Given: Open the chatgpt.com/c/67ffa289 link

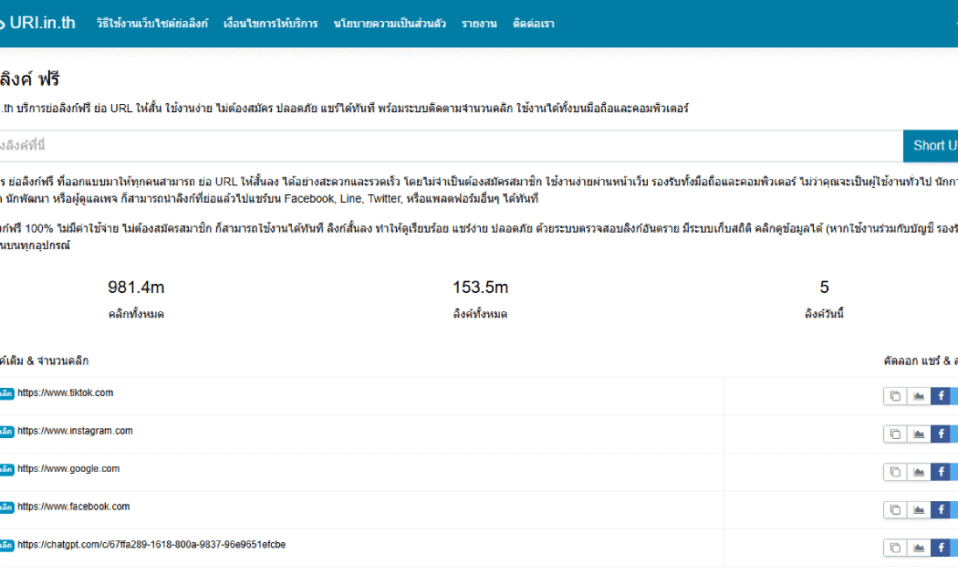Looking at the screenshot, I should [152, 544].
